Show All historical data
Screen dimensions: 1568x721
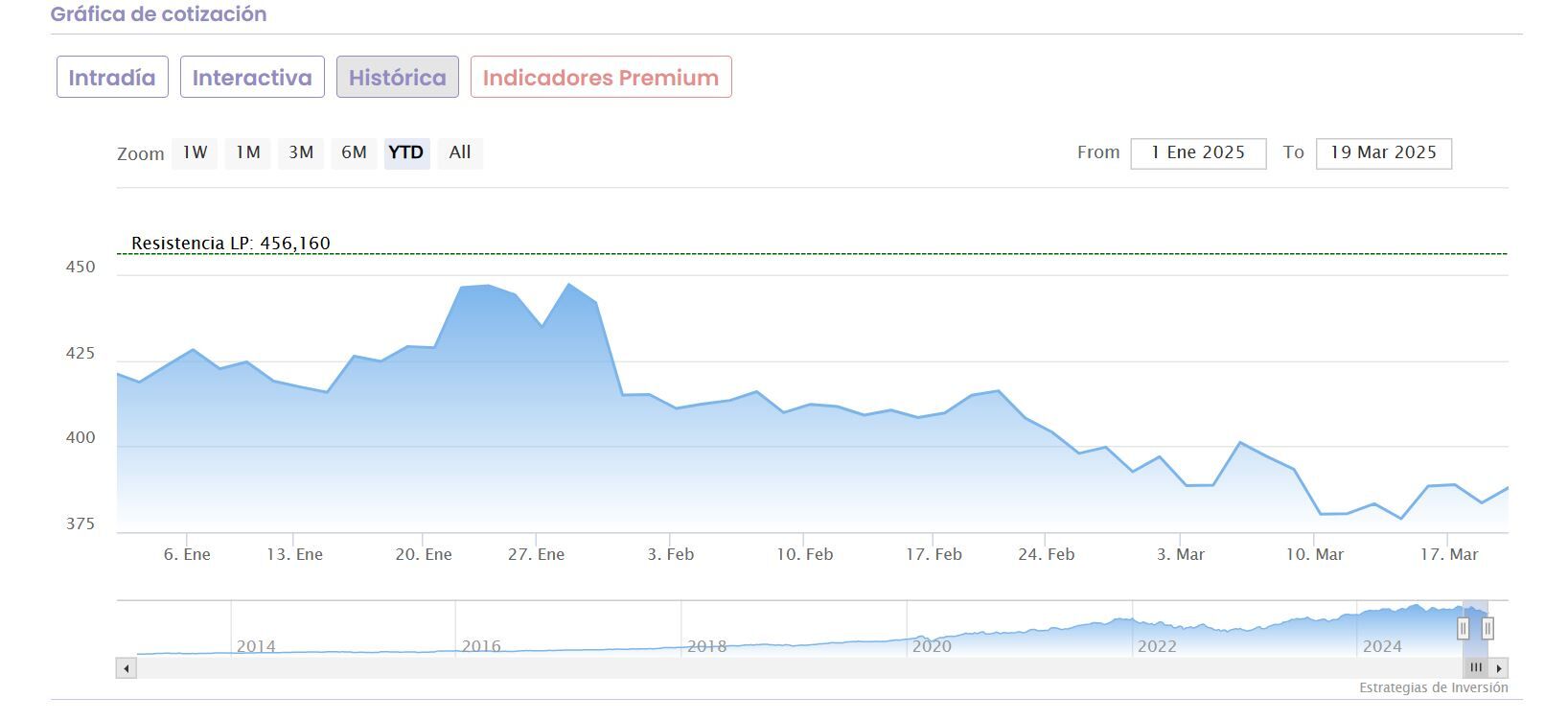(460, 152)
